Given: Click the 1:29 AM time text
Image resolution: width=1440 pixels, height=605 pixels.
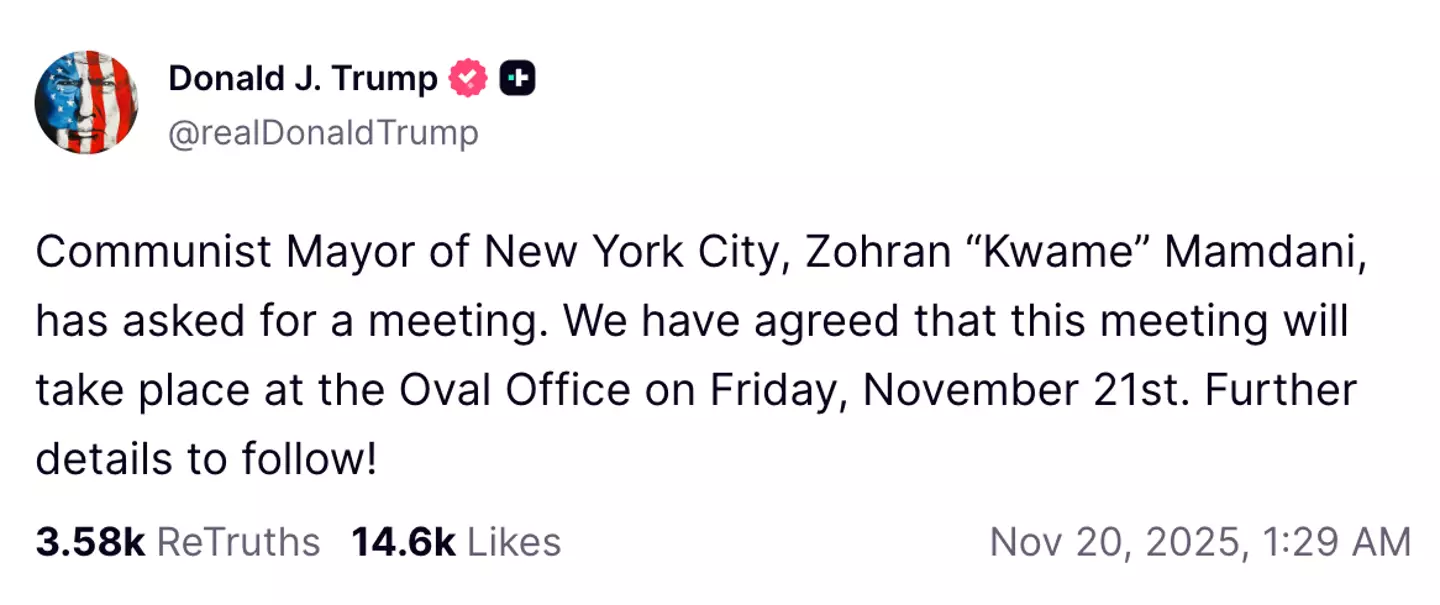Looking at the screenshot, I should click(x=1337, y=543).
